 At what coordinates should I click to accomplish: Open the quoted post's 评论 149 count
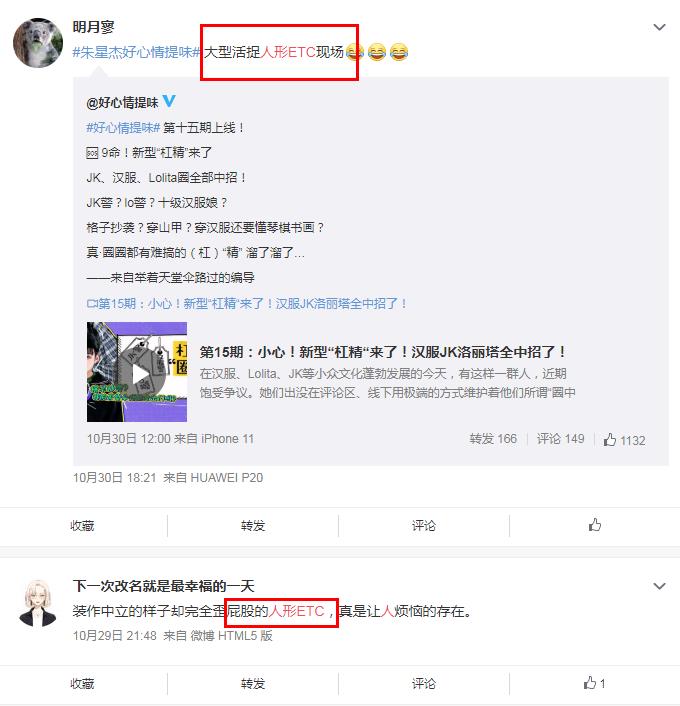click(x=560, y=439)
